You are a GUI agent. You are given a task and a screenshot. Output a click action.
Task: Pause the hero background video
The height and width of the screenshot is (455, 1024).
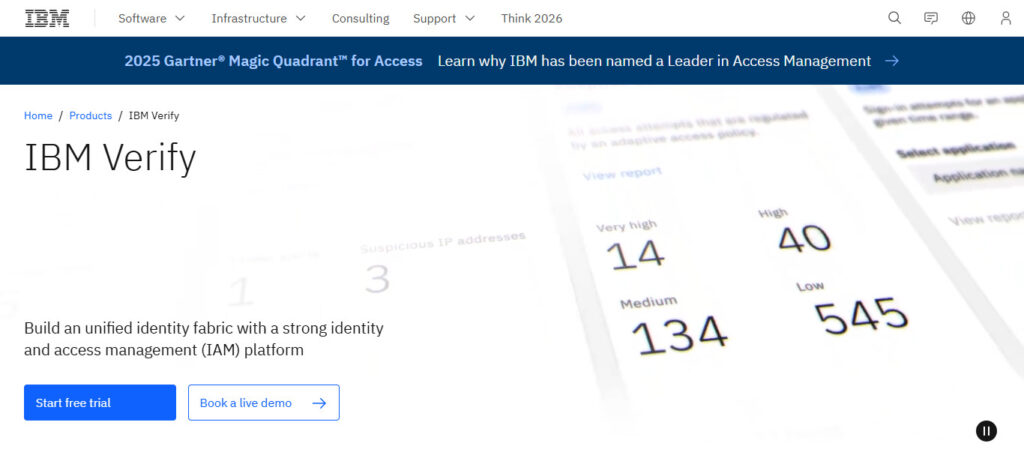pyautogui.click(x=986, y=431)
